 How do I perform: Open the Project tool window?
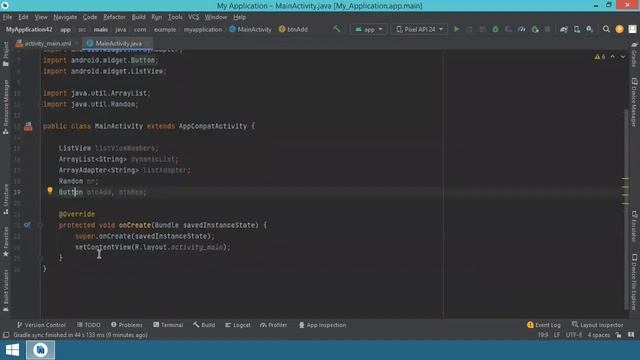(5, 54)
